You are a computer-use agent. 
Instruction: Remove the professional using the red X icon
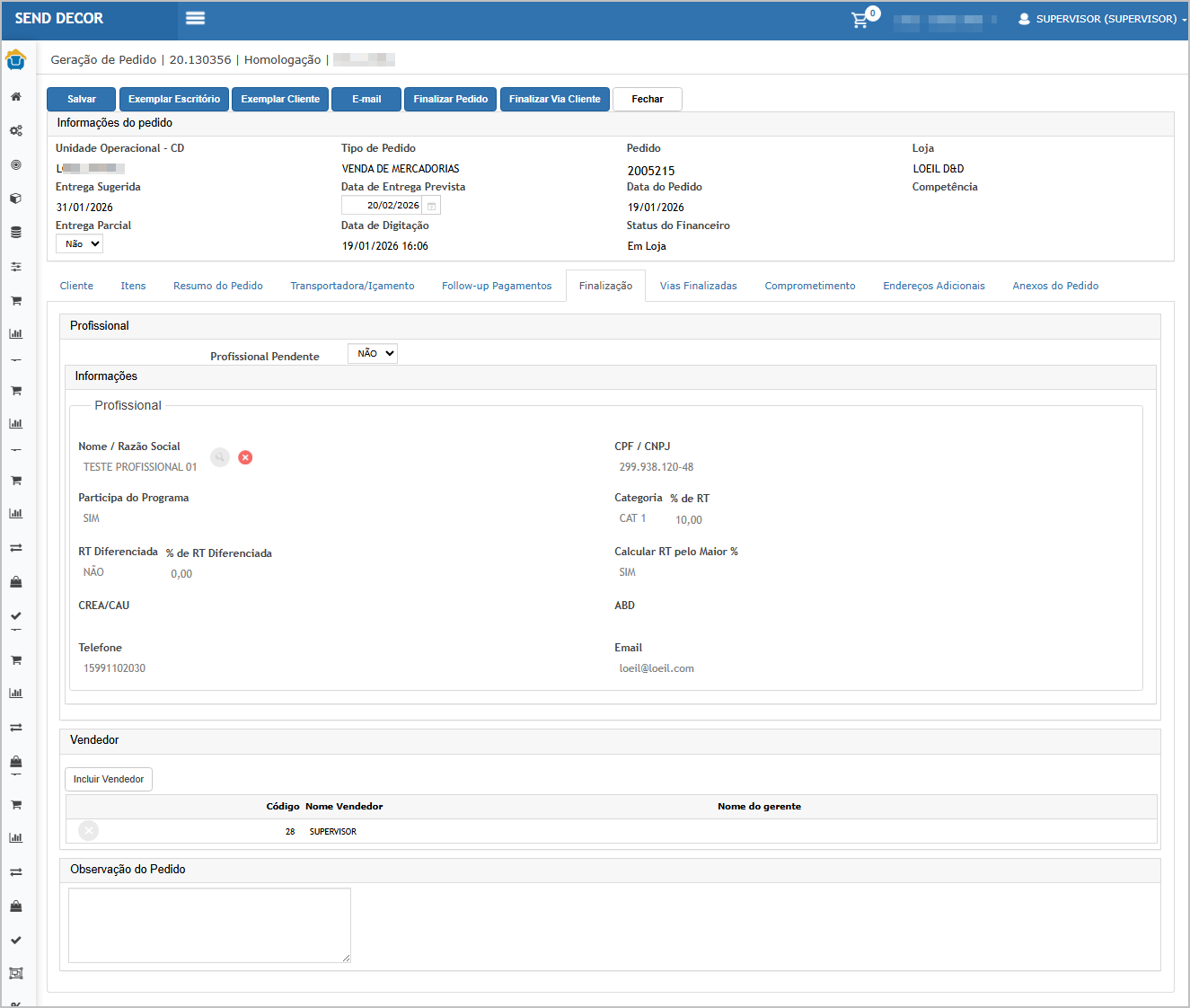tap(245, 457)
